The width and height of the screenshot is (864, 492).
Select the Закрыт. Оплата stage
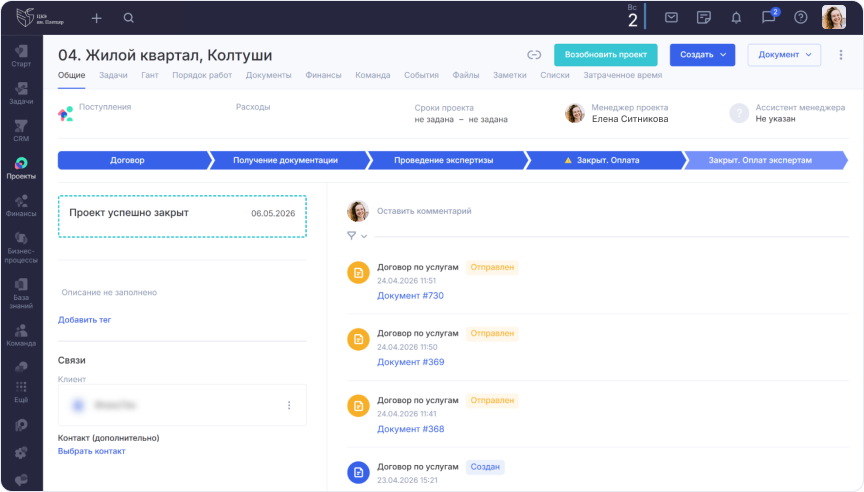(606, 160)
